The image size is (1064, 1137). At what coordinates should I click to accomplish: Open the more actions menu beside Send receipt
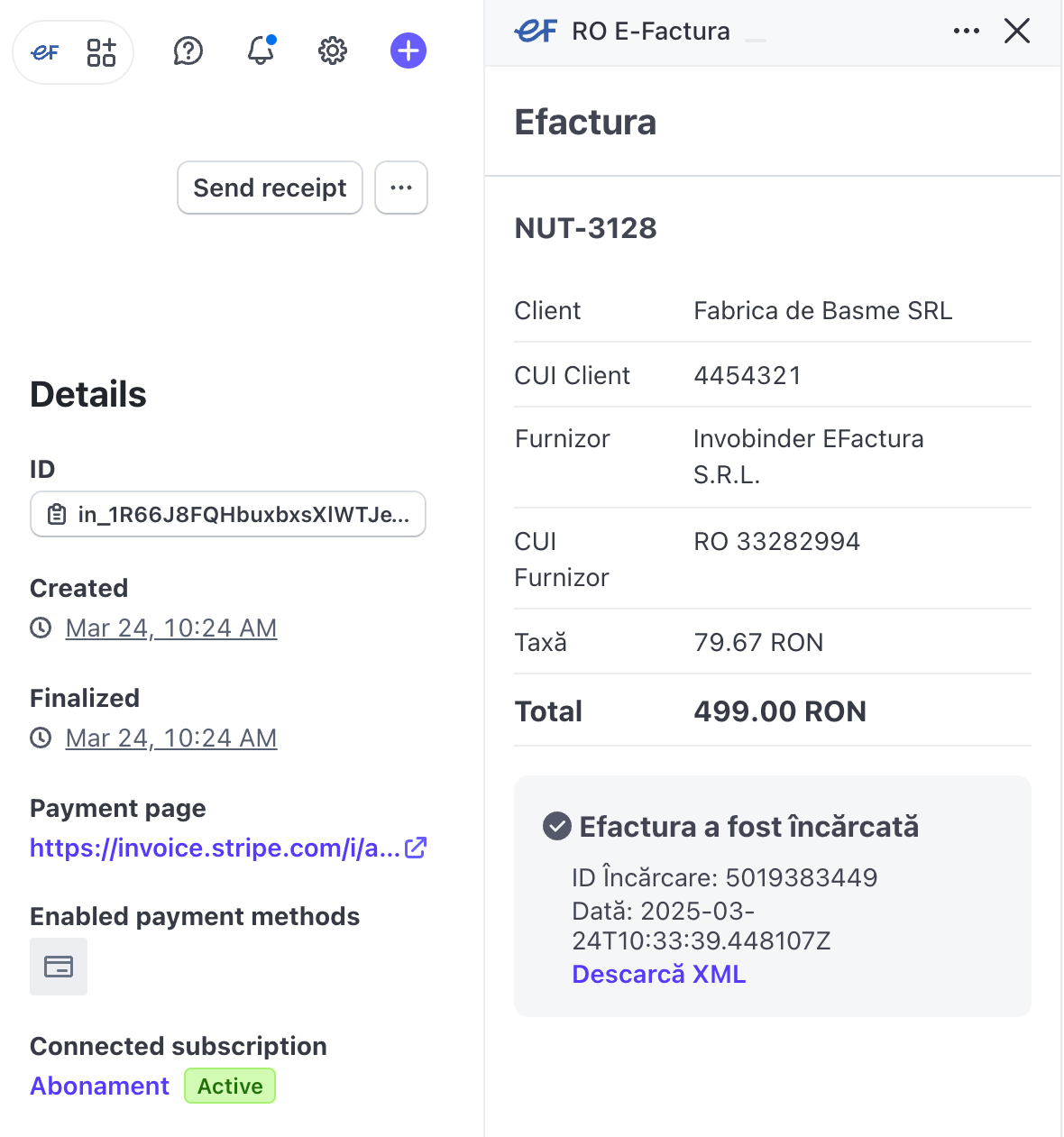[401, 188]
